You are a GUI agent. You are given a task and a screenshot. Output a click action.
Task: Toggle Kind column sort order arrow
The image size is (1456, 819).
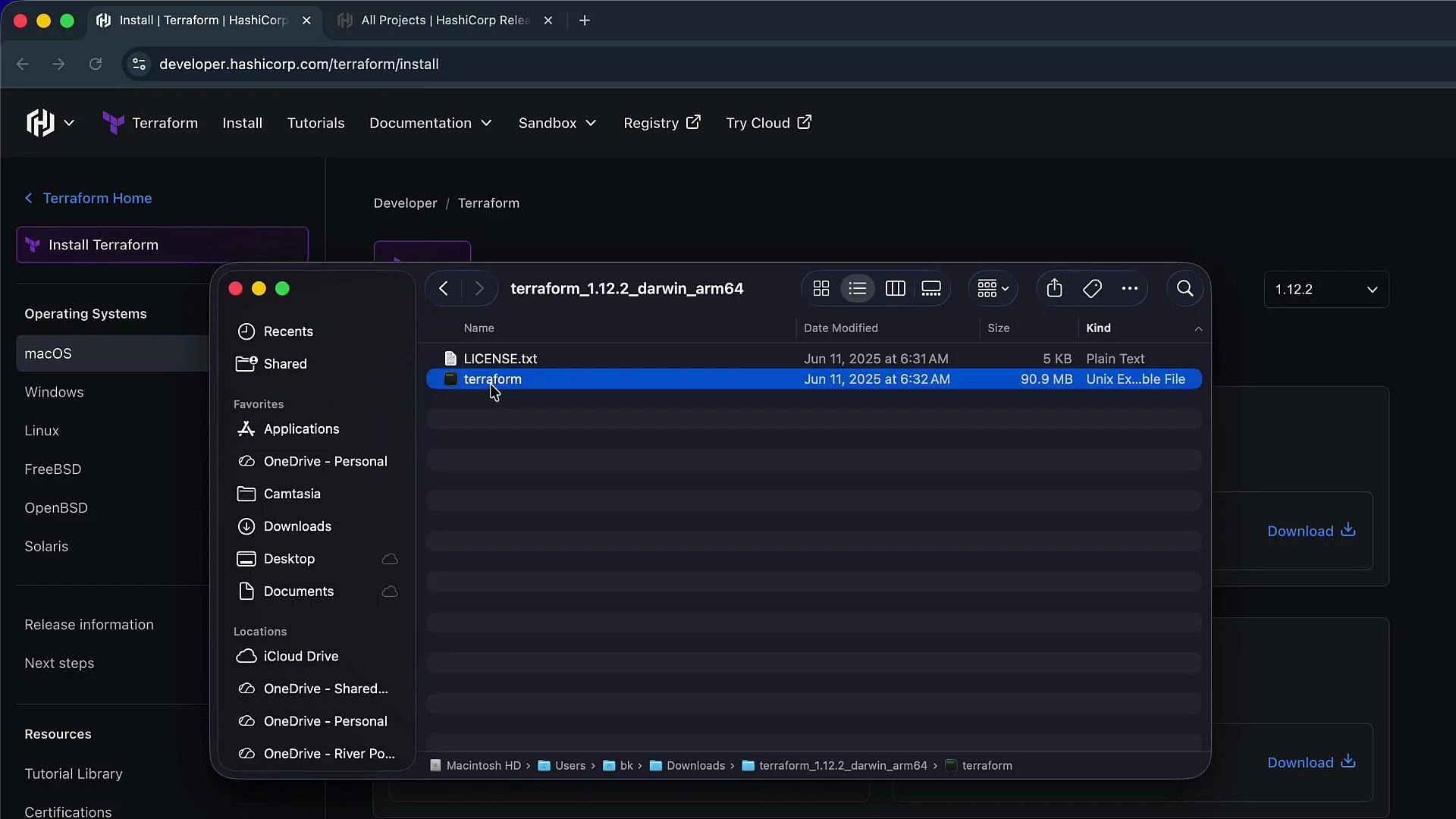tap(1198, 328)
